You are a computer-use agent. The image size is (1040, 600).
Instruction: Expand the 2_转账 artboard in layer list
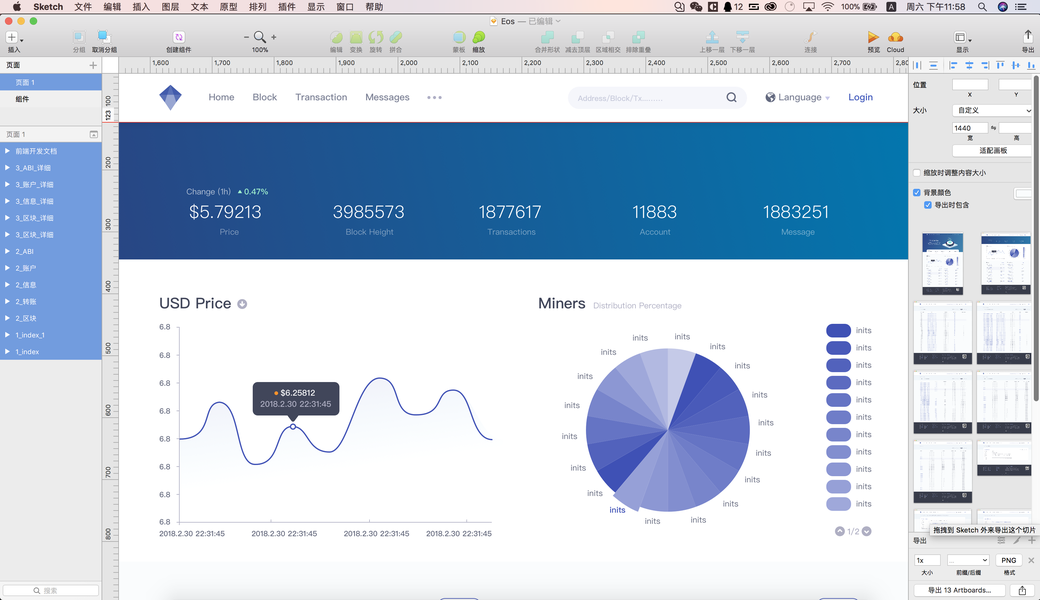tap(7, 302)
